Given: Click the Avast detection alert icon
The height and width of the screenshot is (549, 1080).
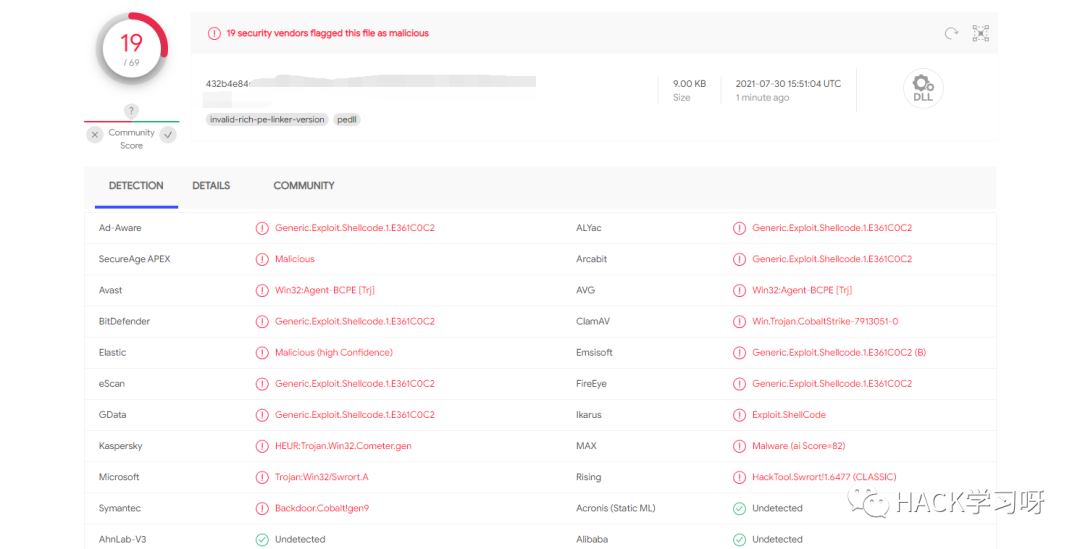Looking at the screenshot, I should [262, 290].
